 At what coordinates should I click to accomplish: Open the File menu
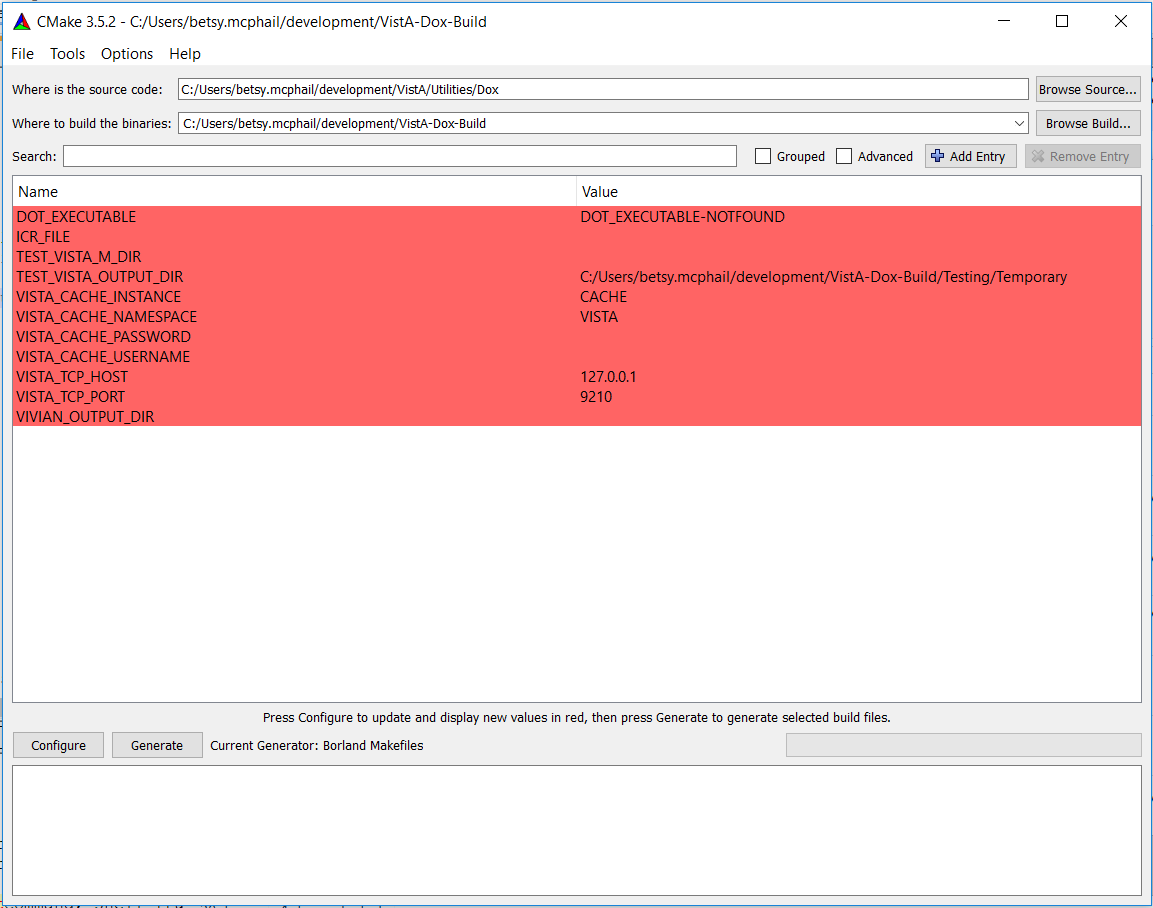click(22, 53)
